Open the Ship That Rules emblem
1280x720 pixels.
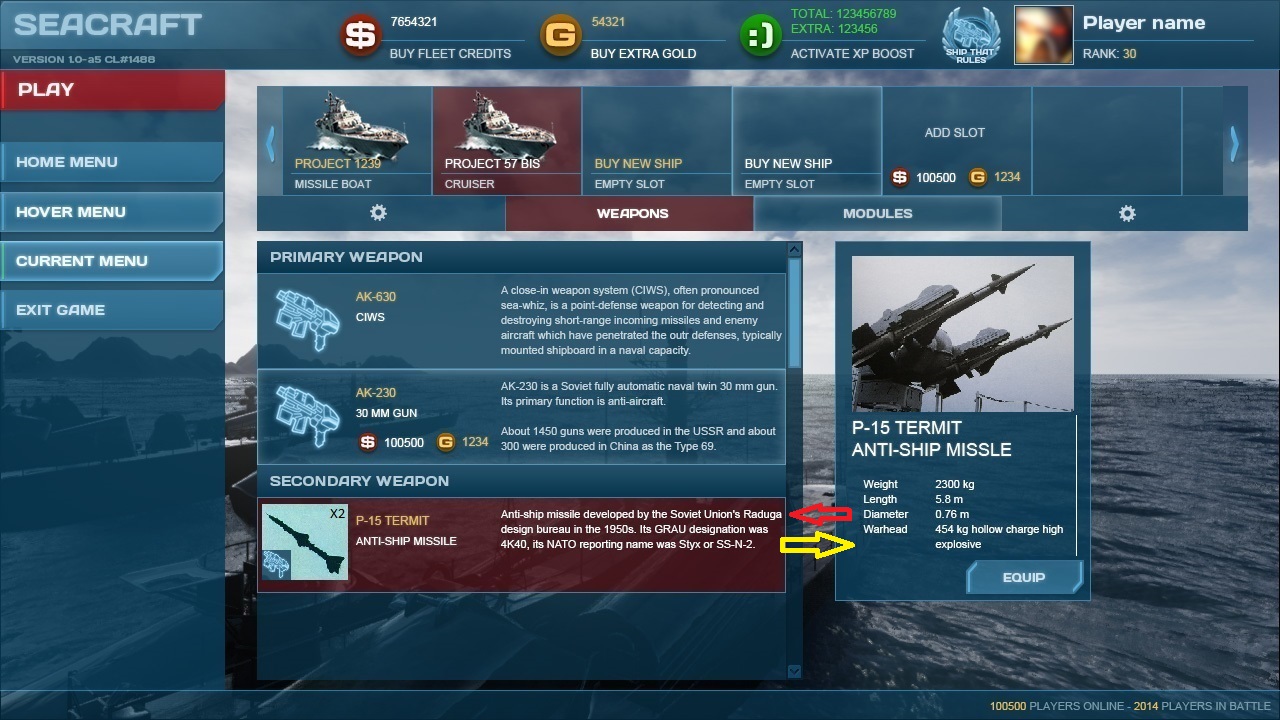971,36
